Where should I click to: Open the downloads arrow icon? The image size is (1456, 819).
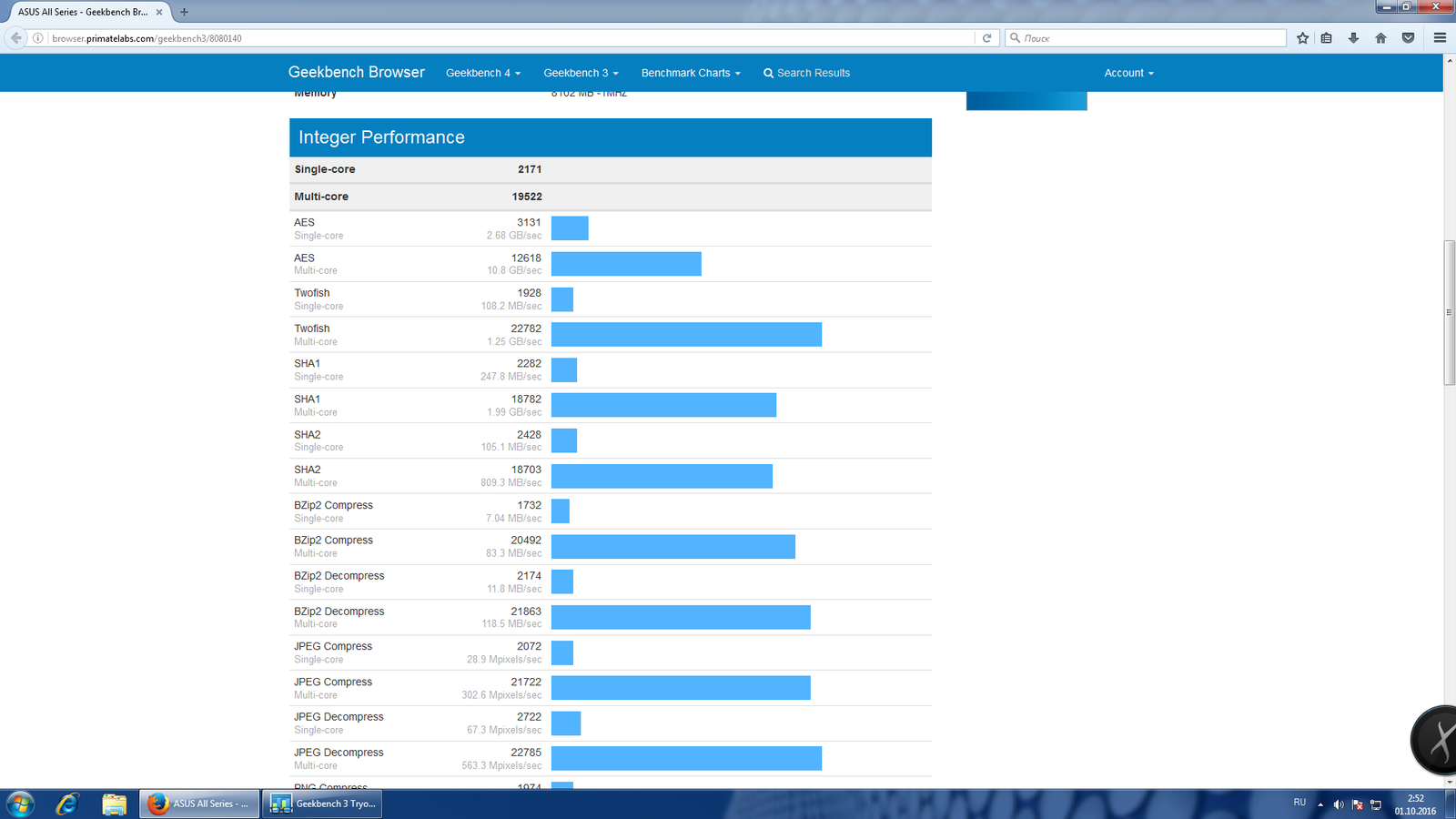[1353, 38]
